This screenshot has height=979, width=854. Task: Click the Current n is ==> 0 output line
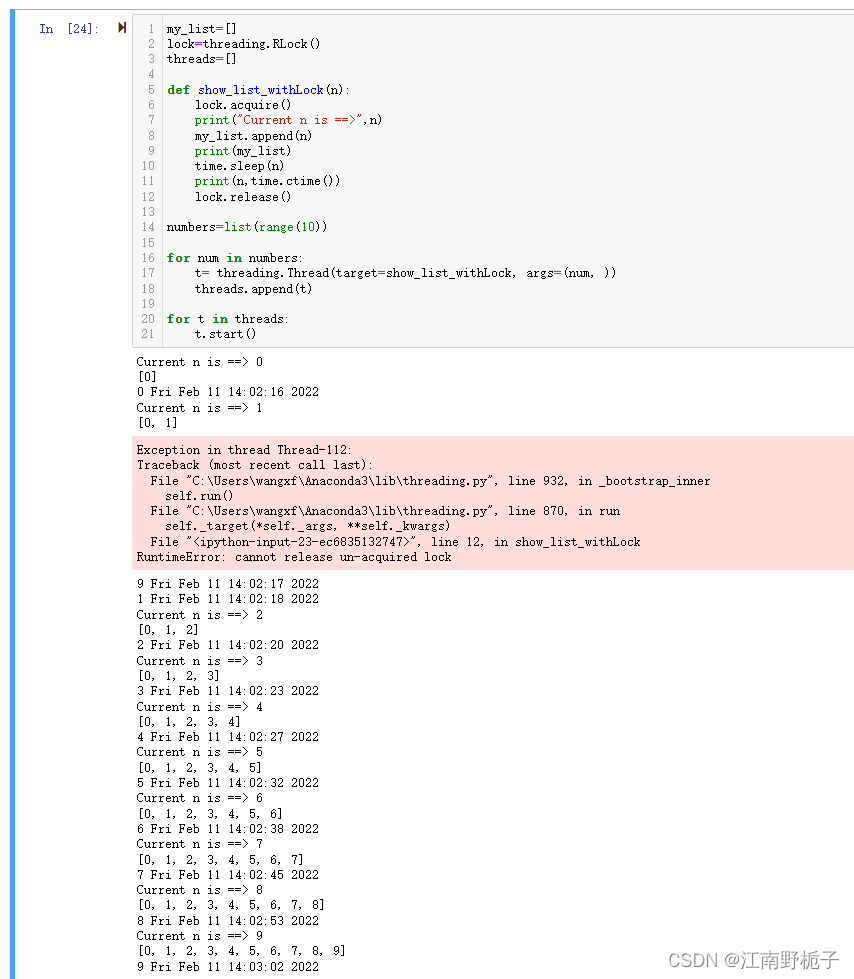(x=198, y=361)
